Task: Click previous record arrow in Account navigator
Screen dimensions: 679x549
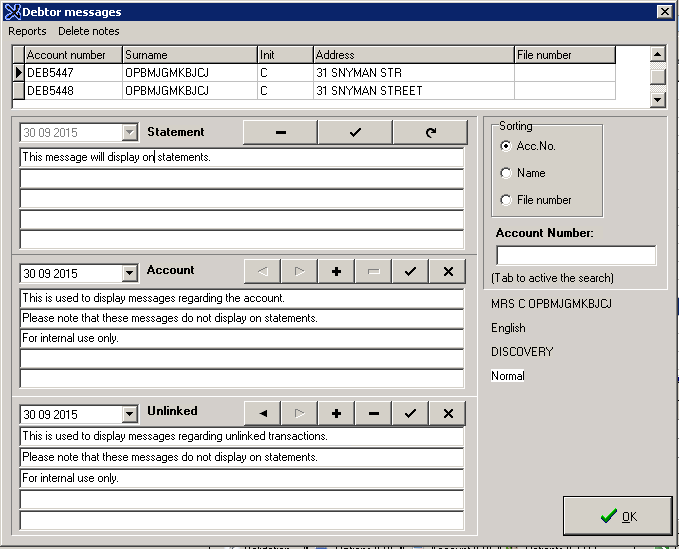Action: pos(262,271)
